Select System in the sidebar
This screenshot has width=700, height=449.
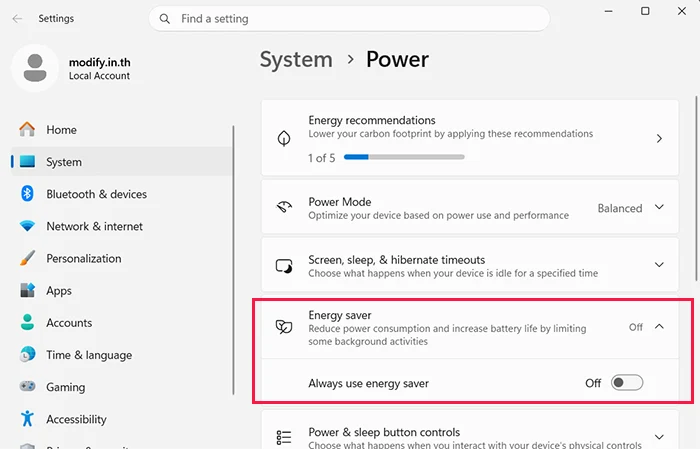pos(121,162)
